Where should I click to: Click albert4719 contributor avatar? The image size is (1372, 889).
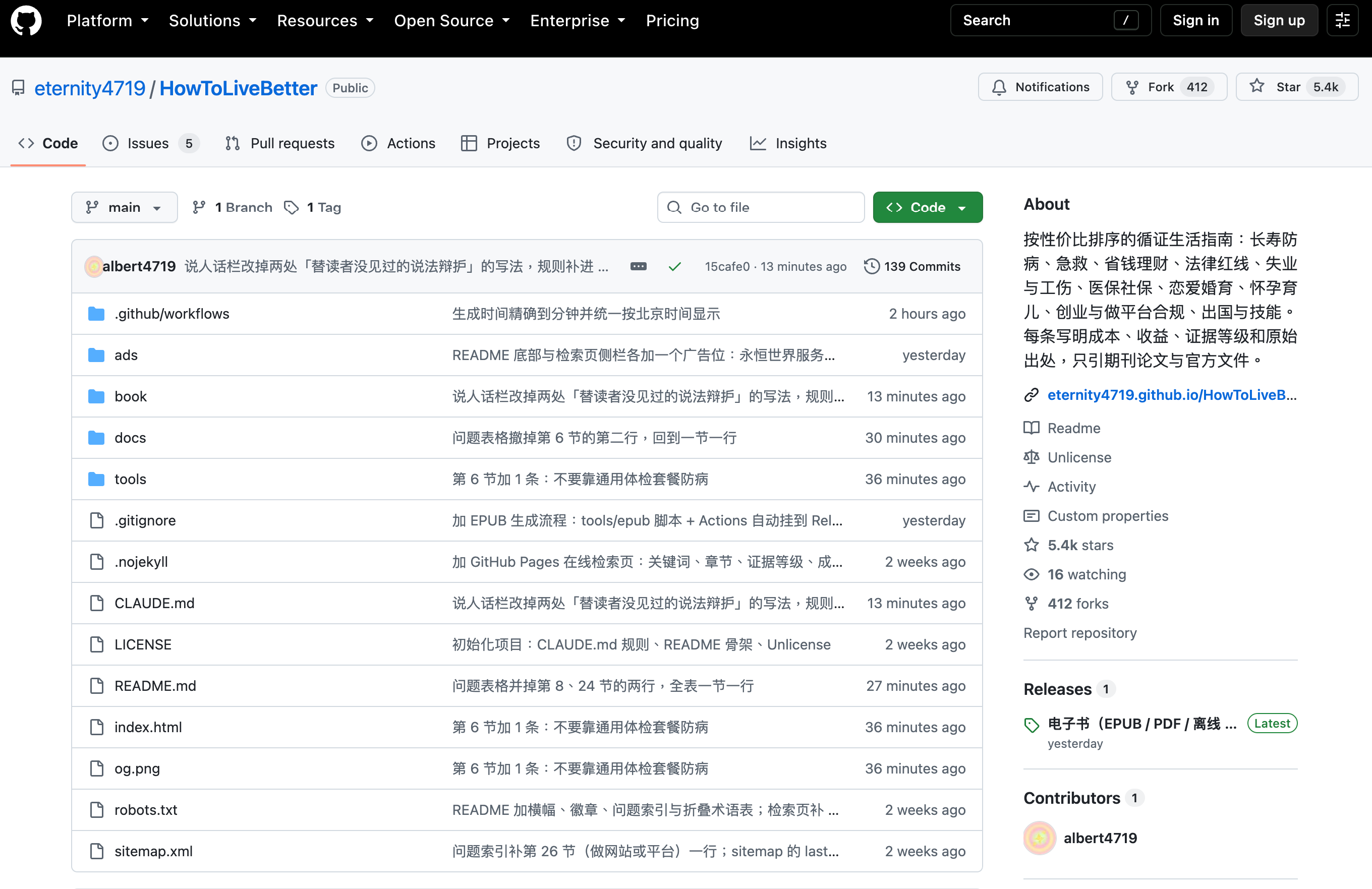click(1040, 838)
